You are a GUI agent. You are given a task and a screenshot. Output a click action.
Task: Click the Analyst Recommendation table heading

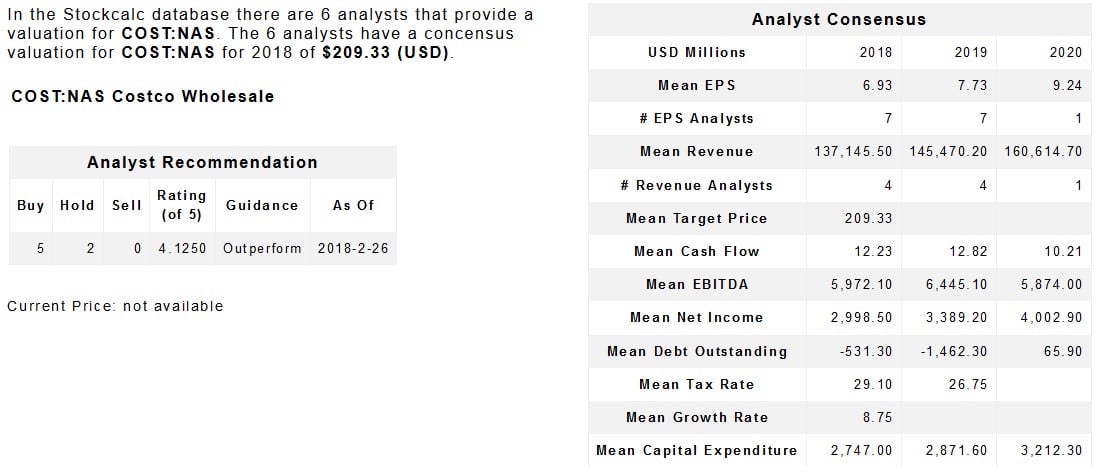click(x=202, y=162)
